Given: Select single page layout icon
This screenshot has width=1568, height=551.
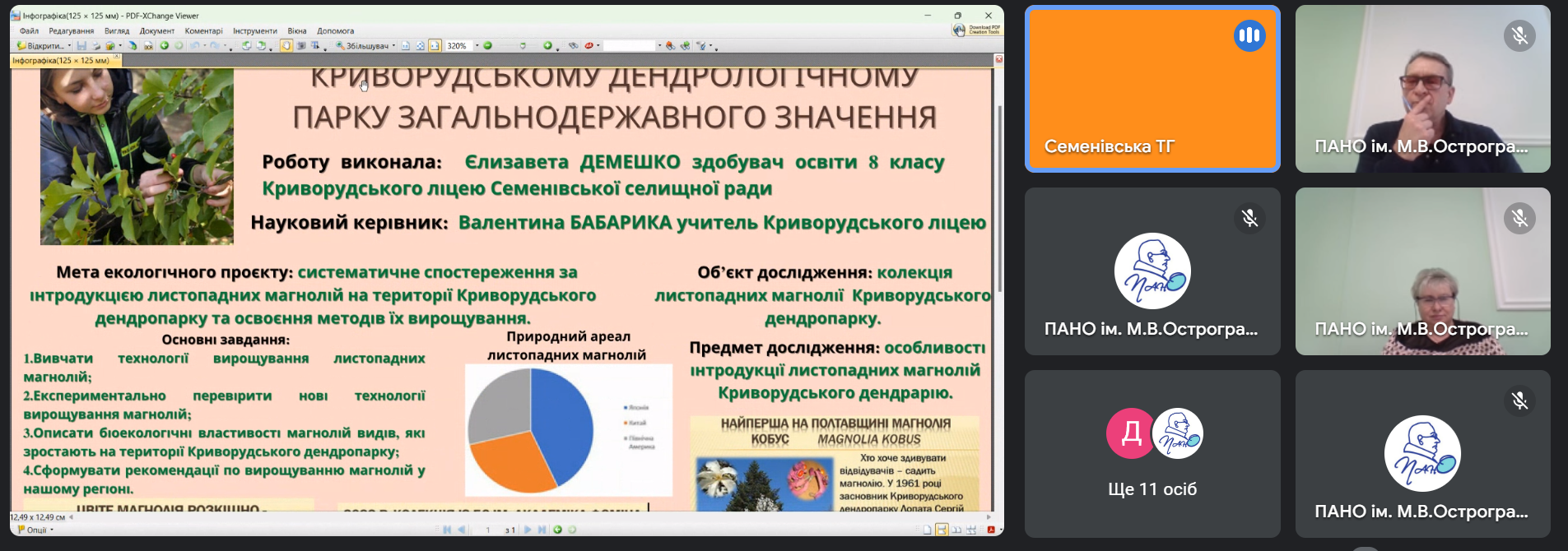Looking at the screenshot, I should 927,530.
